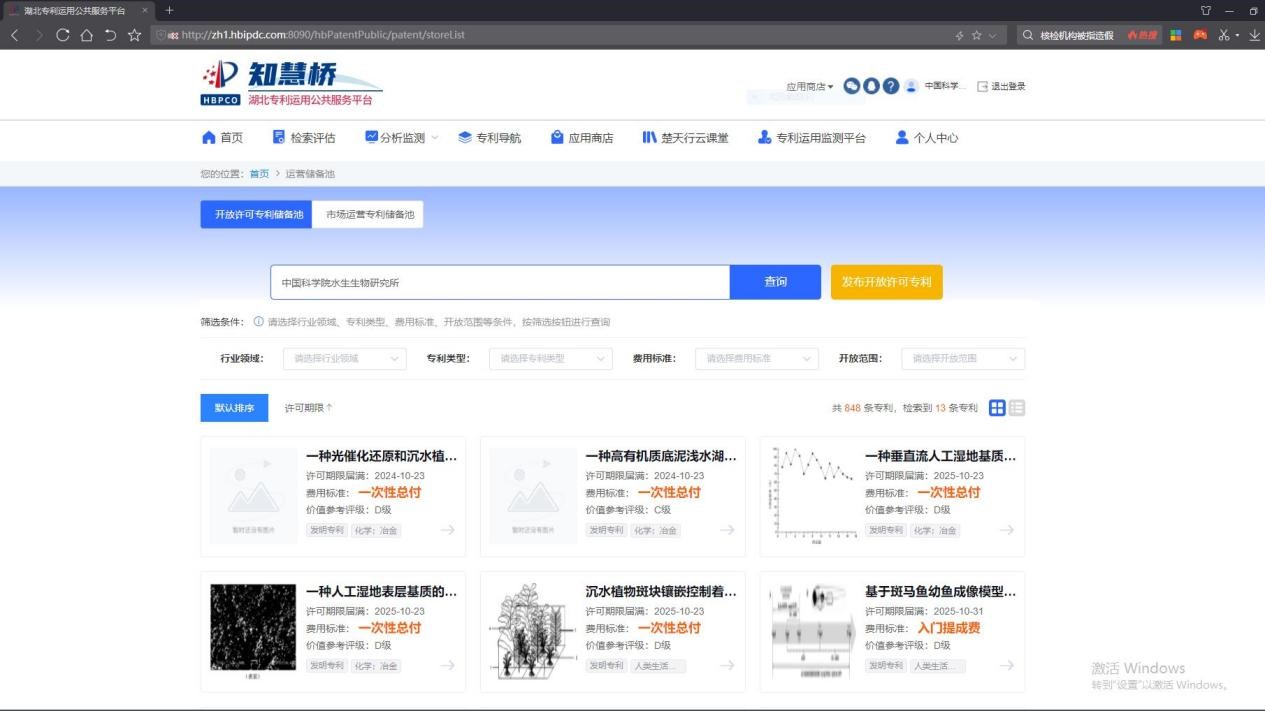Viewport: 1265px width, 711px height.
Task: Expand the 费用标准 dropdown
Action: tap(756, 359)
